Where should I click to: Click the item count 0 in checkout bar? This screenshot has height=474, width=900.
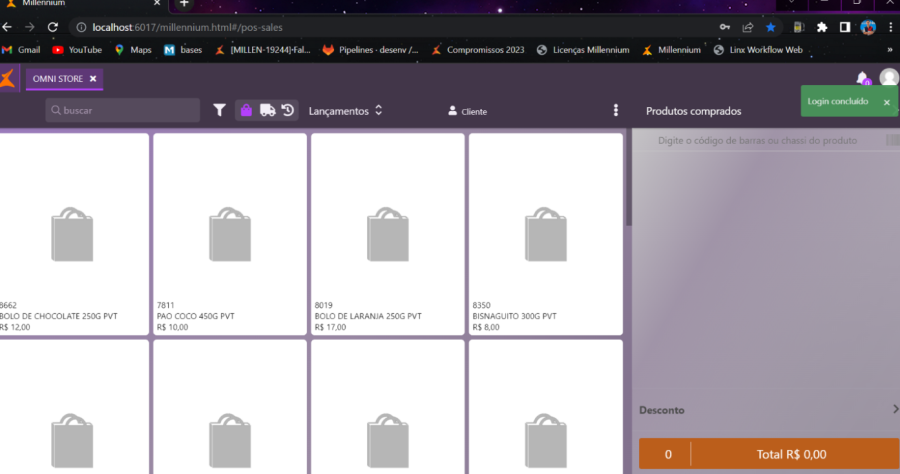668,454
